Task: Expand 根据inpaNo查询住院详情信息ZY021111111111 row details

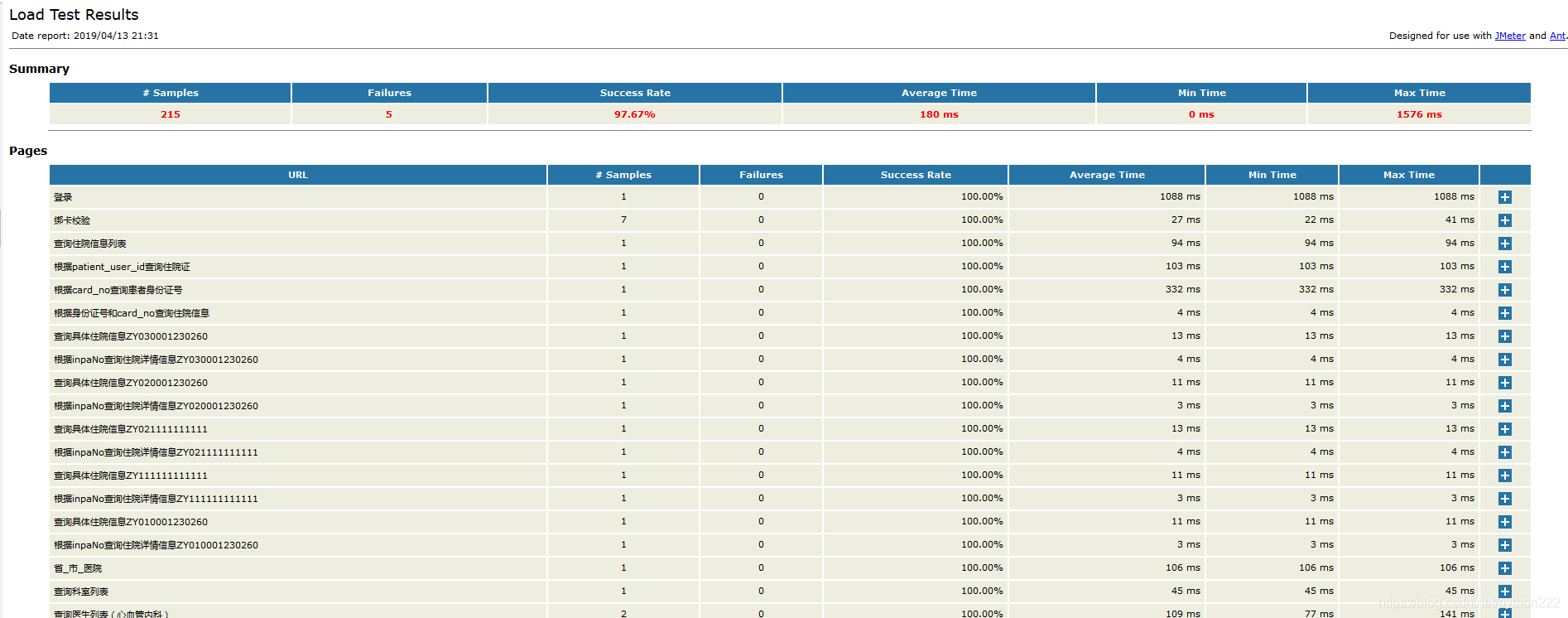Action: coord(1505,452)
